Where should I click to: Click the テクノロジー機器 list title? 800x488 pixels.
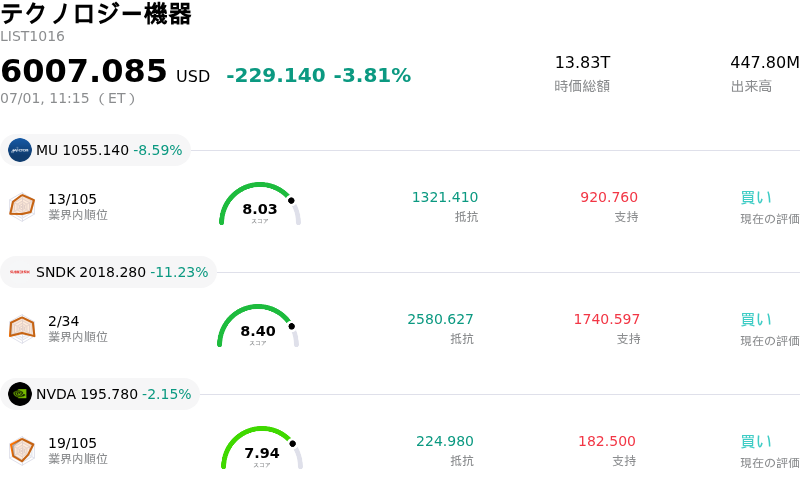point(96,14)
